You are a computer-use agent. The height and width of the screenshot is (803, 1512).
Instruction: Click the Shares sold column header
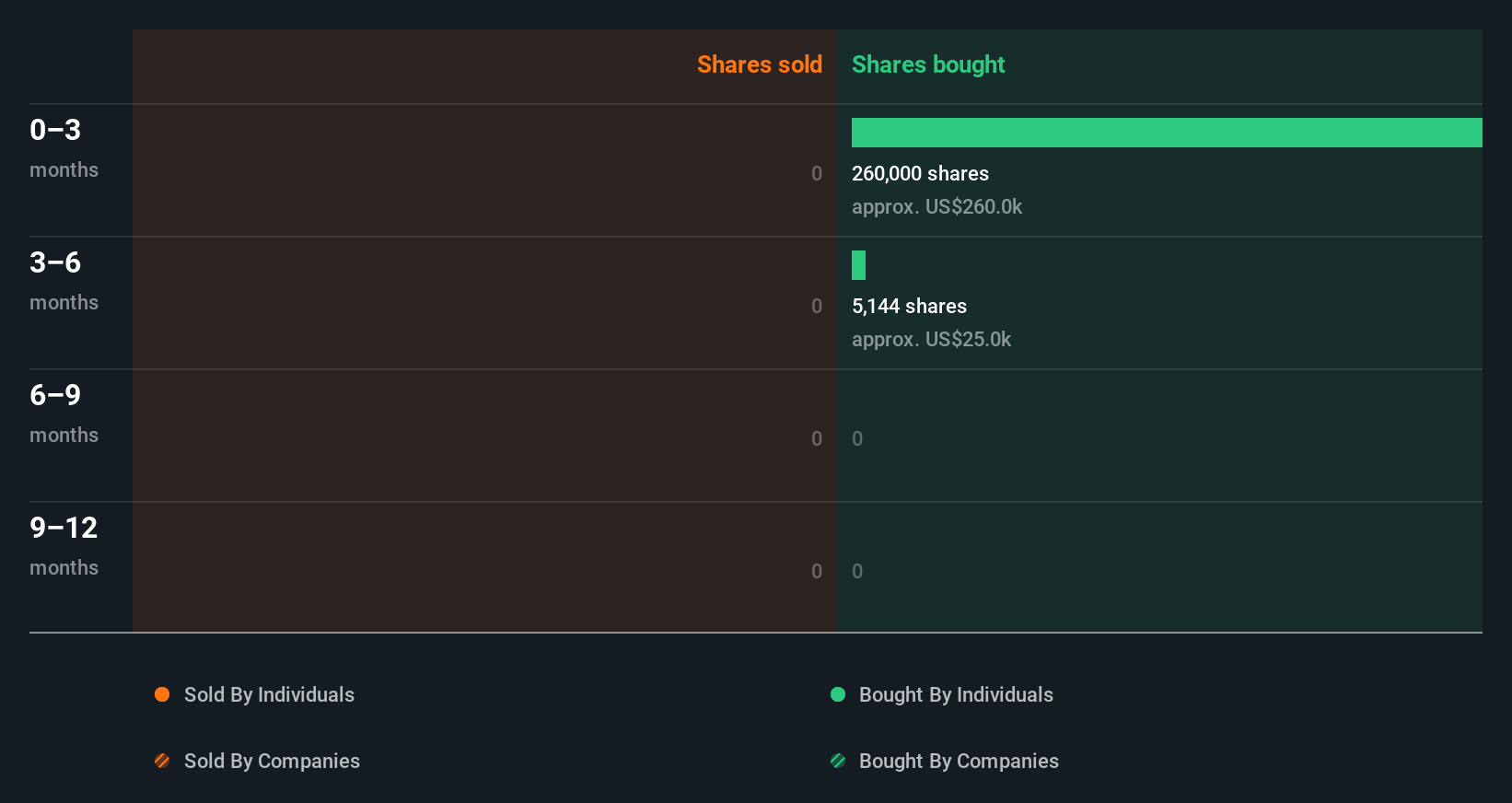760,64
